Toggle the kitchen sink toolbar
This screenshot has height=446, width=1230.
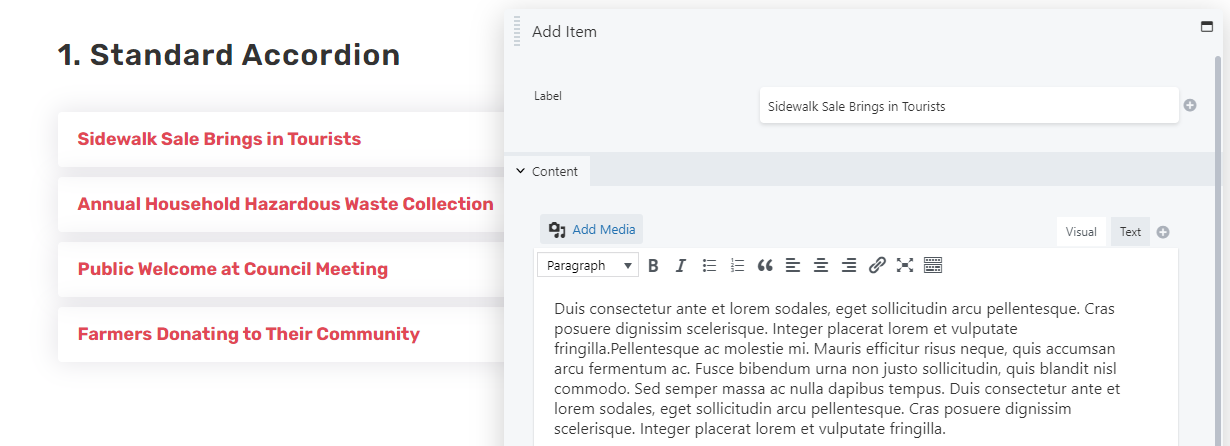click(933, 265)
